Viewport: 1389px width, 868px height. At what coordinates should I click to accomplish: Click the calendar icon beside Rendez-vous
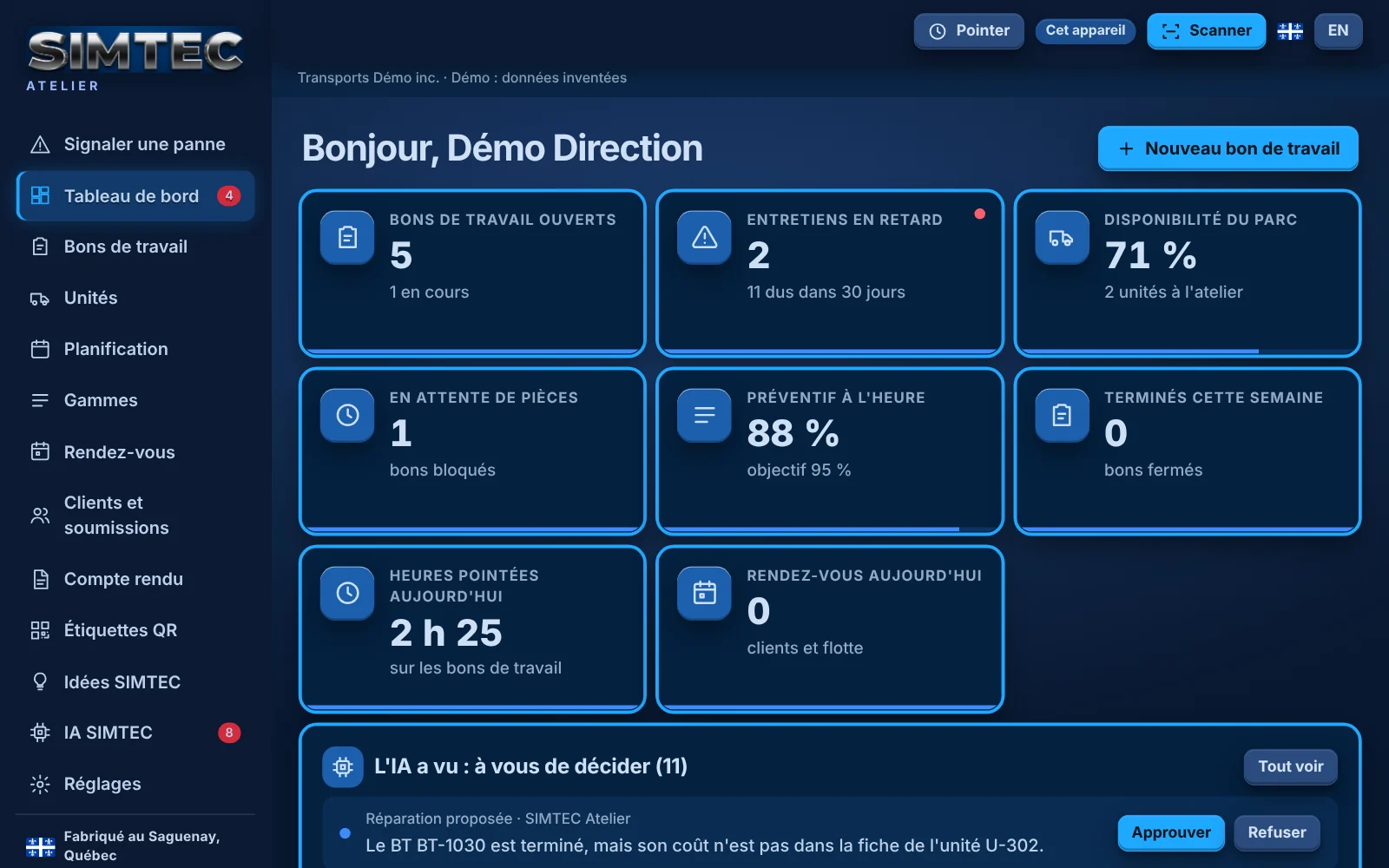pyautogui.click(x=40, y=451)
